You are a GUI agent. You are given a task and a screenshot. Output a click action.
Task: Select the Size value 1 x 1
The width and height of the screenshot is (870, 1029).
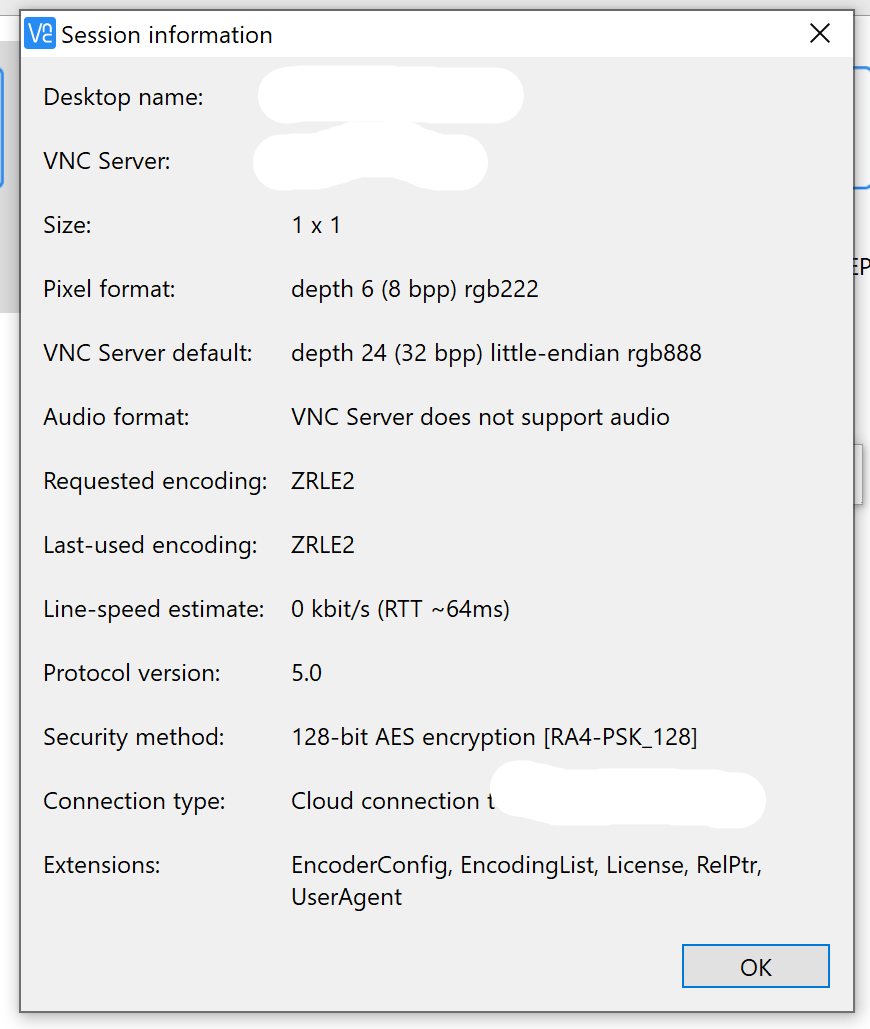click(316, 225)
